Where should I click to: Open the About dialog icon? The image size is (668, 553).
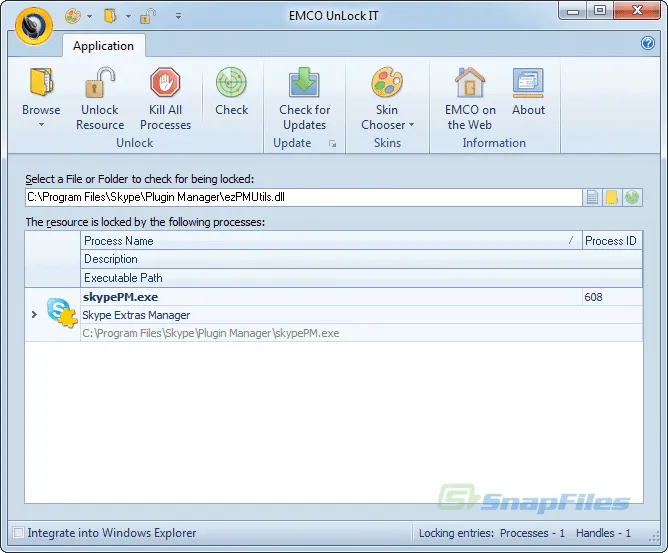528,85
